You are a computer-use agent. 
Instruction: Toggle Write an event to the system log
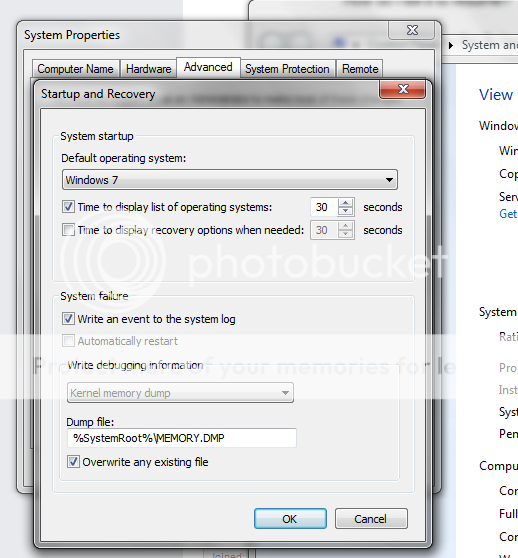coord(68,319)
